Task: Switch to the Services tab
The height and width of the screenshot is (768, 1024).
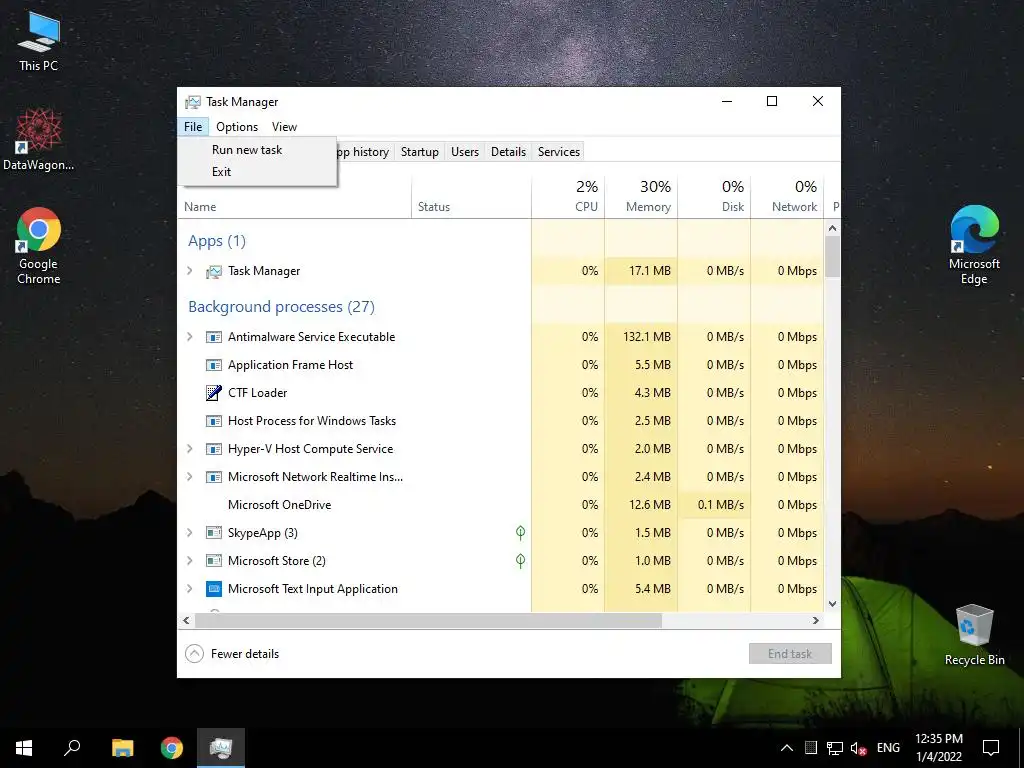Action: (x=559, y=152)
